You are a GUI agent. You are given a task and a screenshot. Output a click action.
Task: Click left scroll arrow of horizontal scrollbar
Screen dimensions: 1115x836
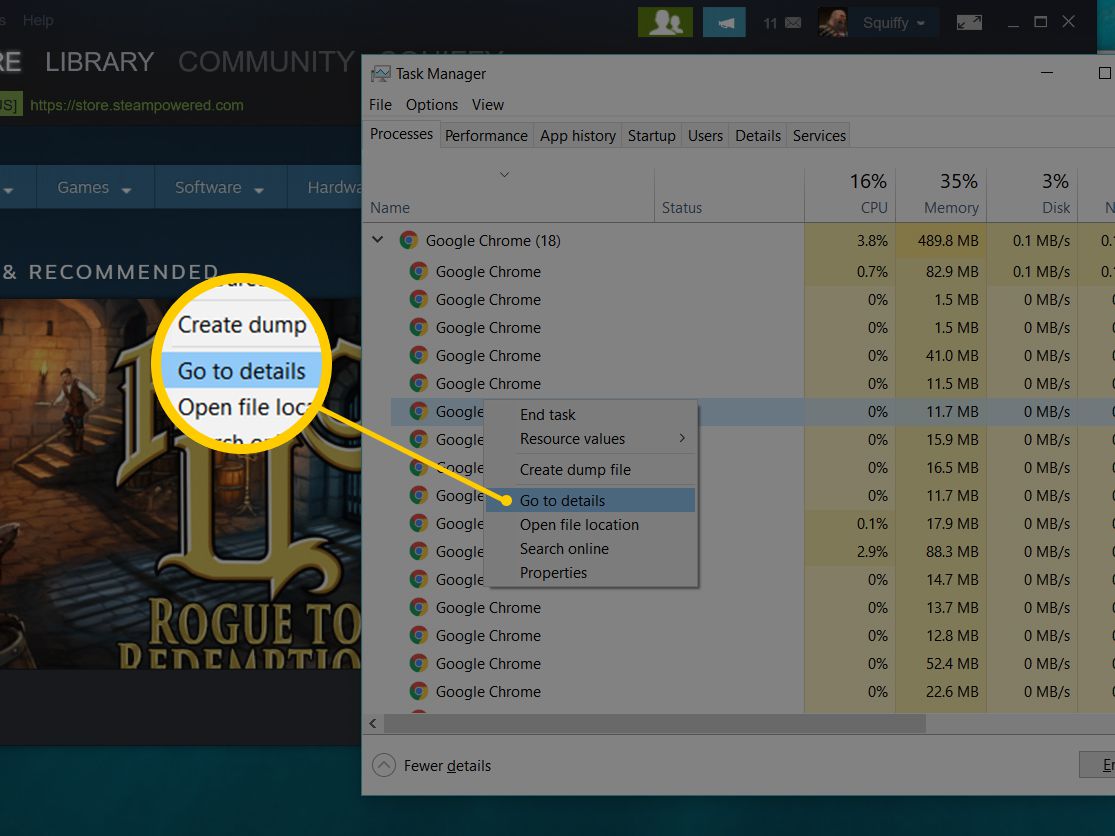(x=373, y=724)
